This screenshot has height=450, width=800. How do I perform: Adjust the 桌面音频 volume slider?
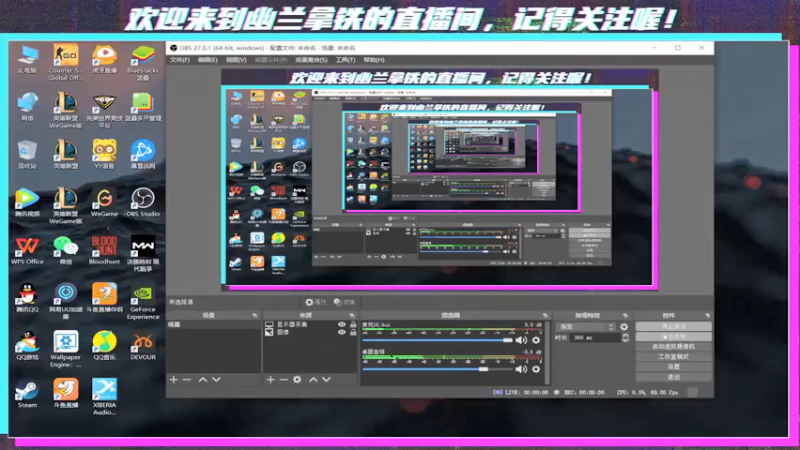(x=437, y=369)
